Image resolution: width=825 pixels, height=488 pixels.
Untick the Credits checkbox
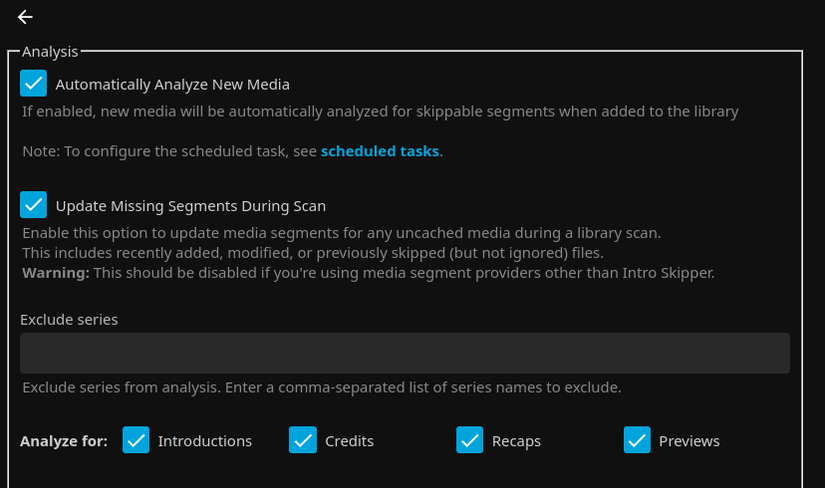302,440
